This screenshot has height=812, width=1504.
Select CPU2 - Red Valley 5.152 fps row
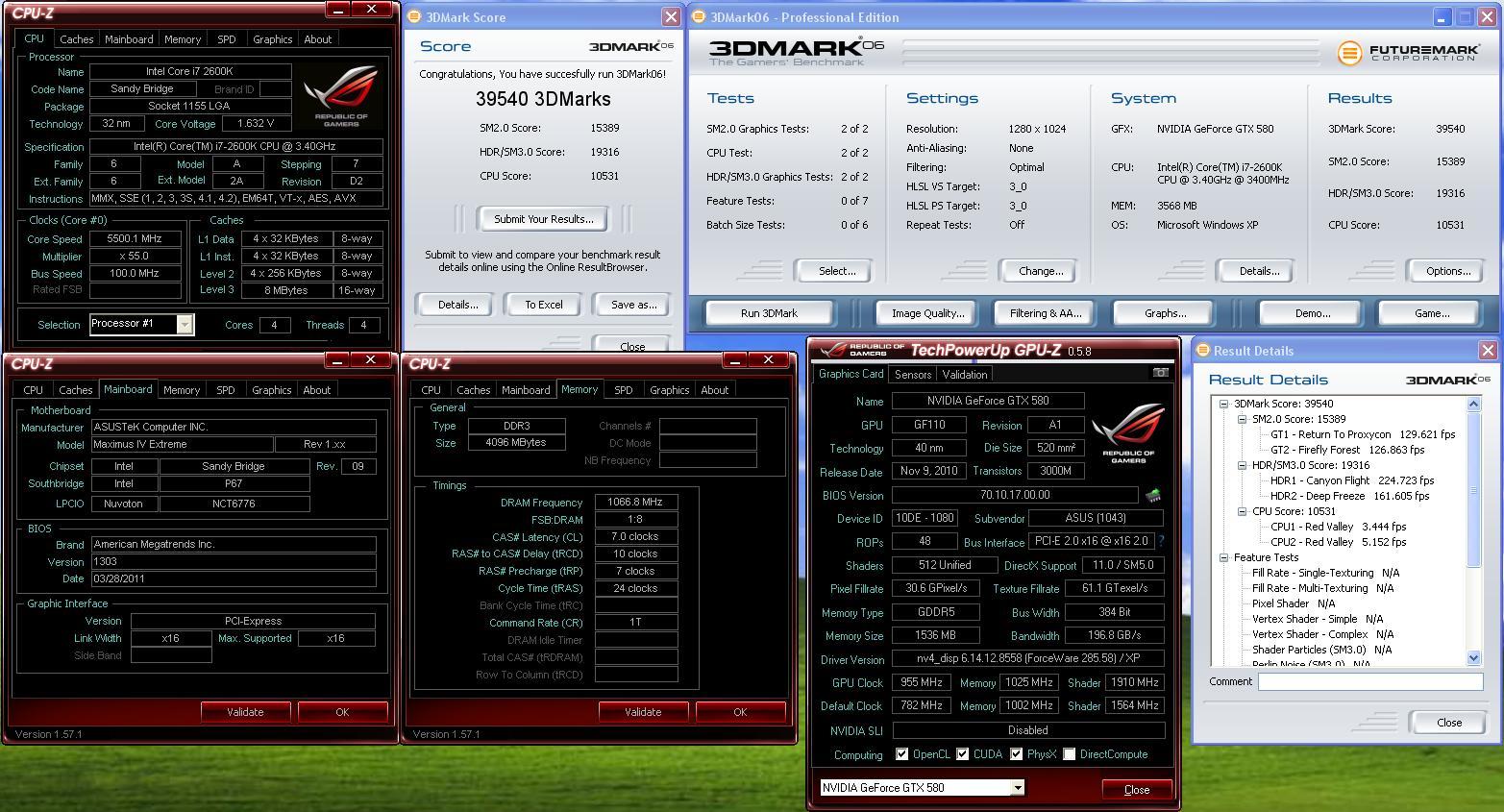[x=1339, y=542]
